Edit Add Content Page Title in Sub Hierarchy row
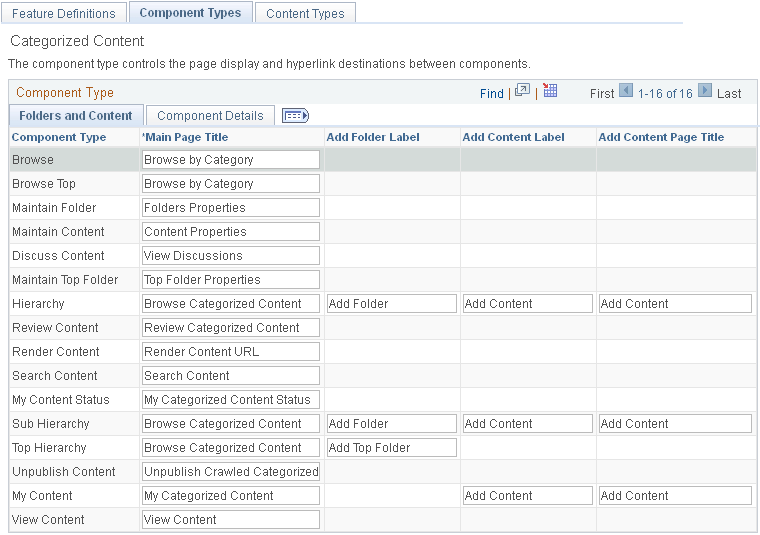 click(x=675, y=424)
